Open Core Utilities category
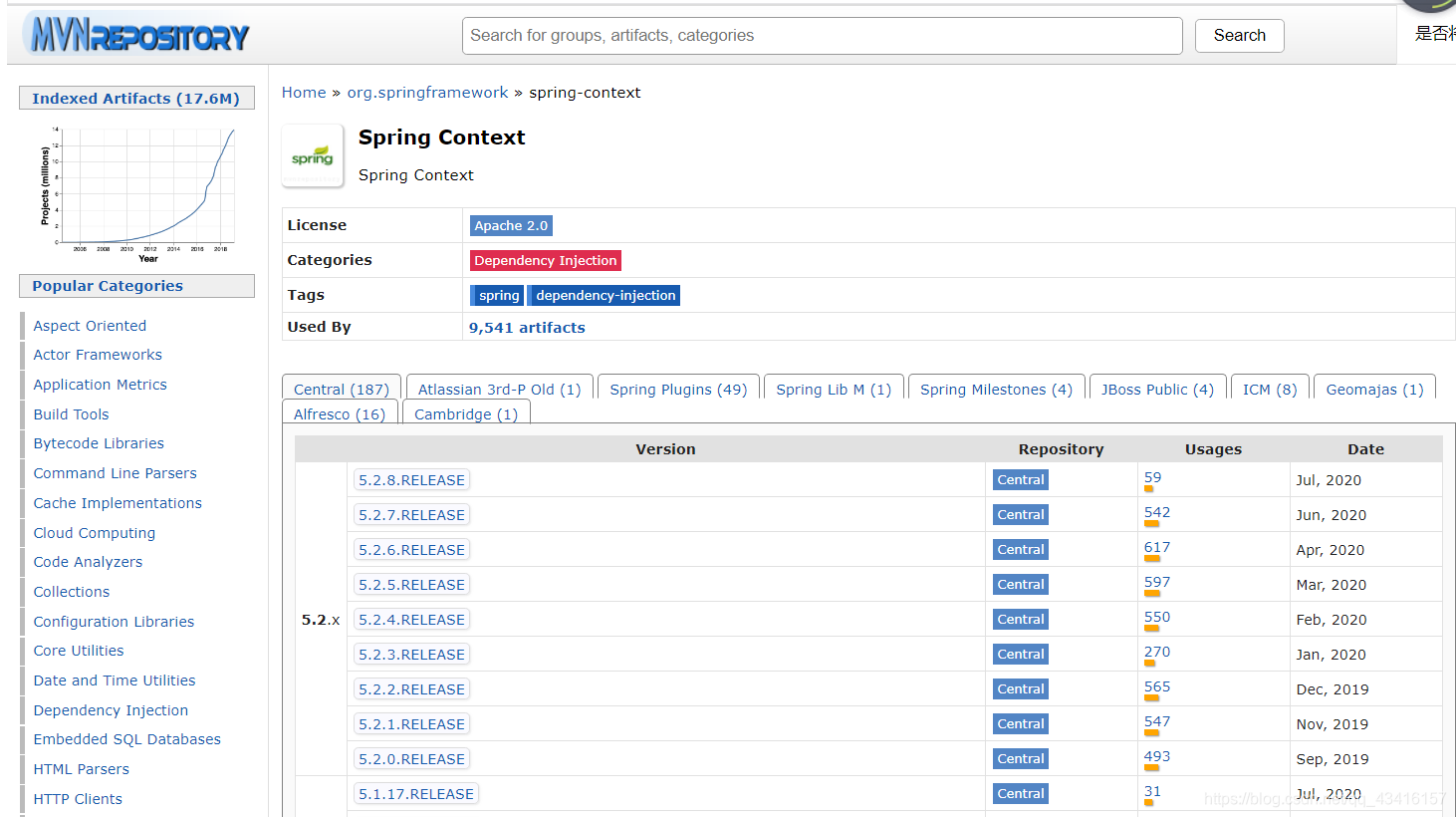 point(79,651)
